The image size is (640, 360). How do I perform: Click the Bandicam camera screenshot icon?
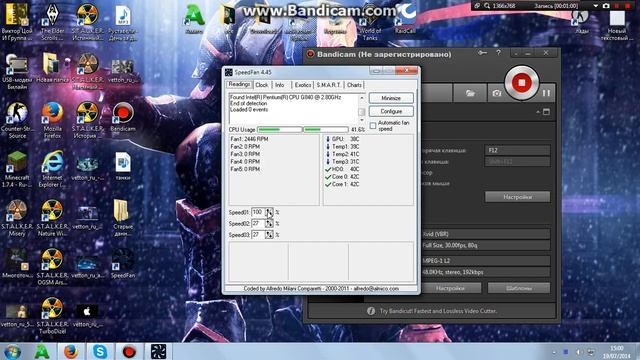[x=496, y=93]
